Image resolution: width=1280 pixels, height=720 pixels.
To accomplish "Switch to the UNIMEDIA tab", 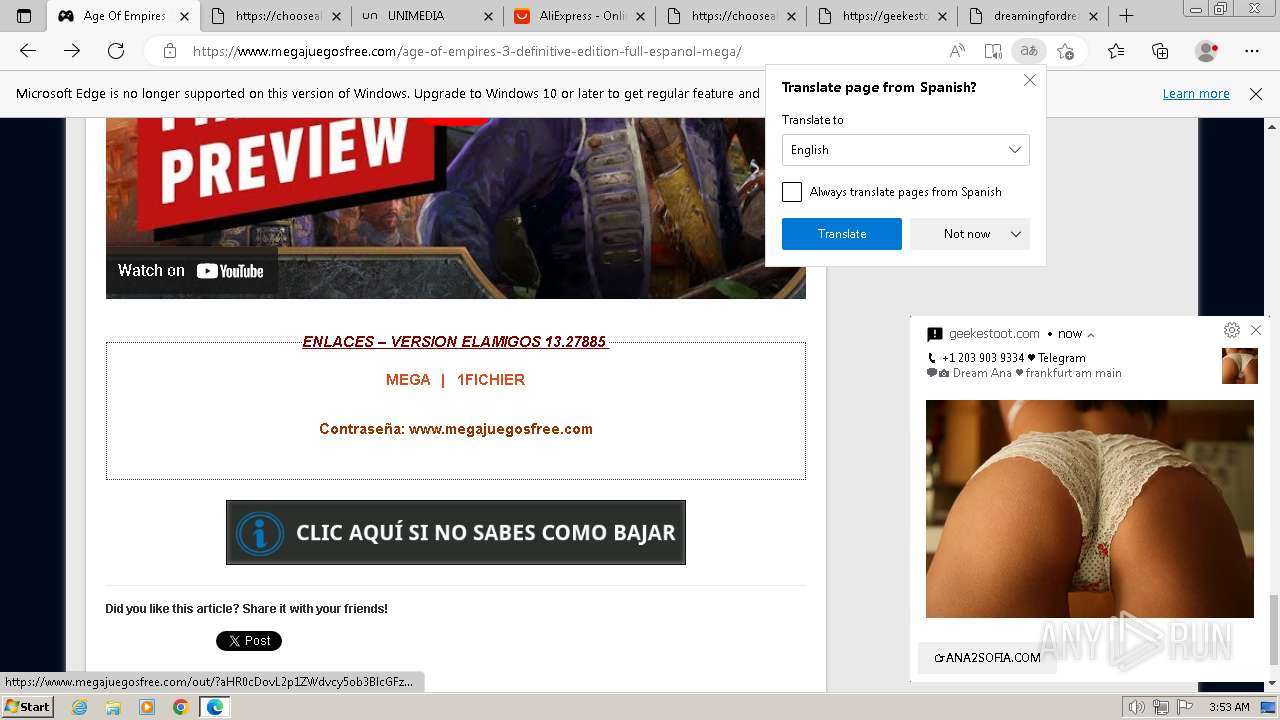I will pyautogui.click(x=427, y=16).
